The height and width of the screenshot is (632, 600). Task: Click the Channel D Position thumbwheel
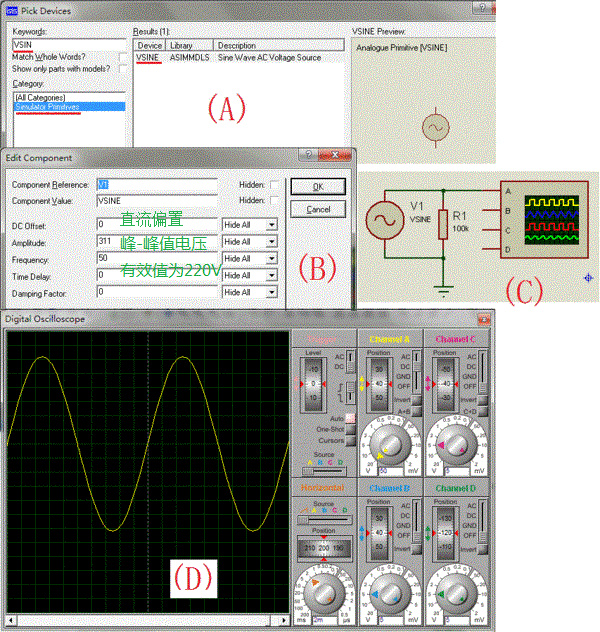(x=446, y=533)
